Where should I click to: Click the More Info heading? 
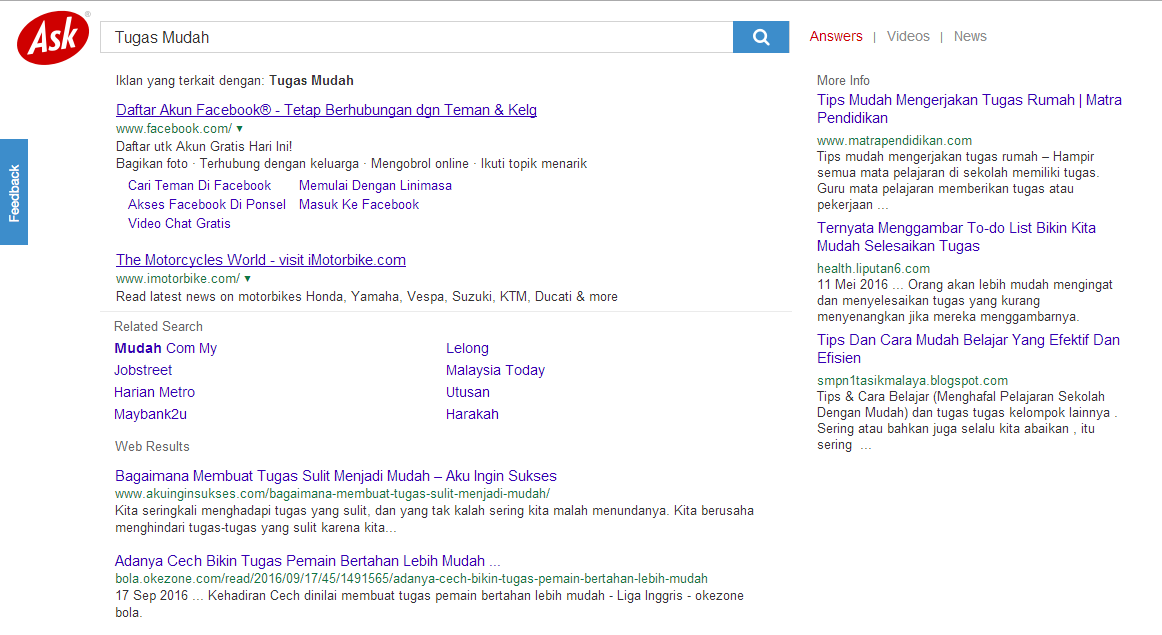843,81
